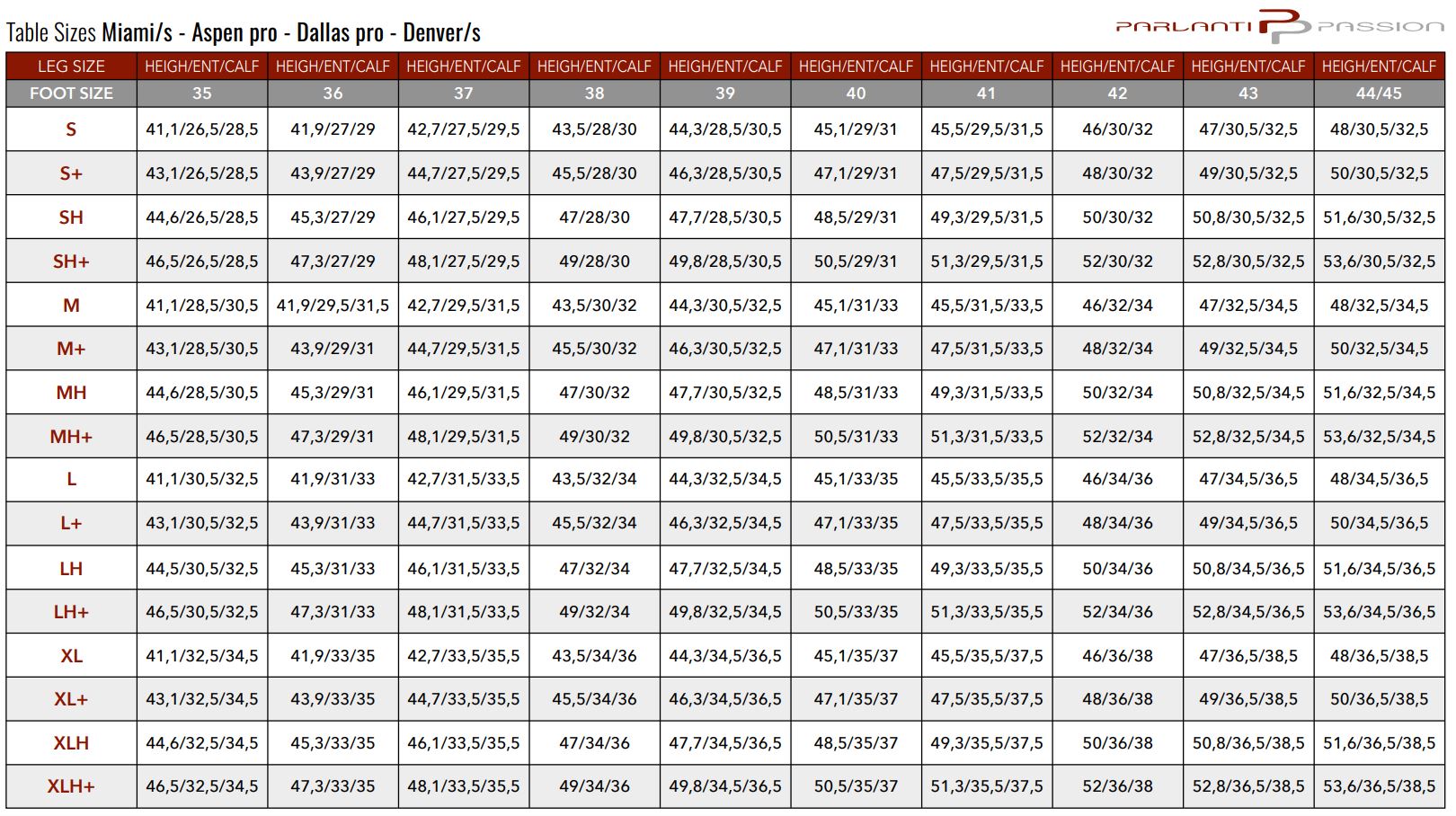Viewport: 1456px width, 816px height.
Task: Click foot size 41 column header
Action: (986, 93)
